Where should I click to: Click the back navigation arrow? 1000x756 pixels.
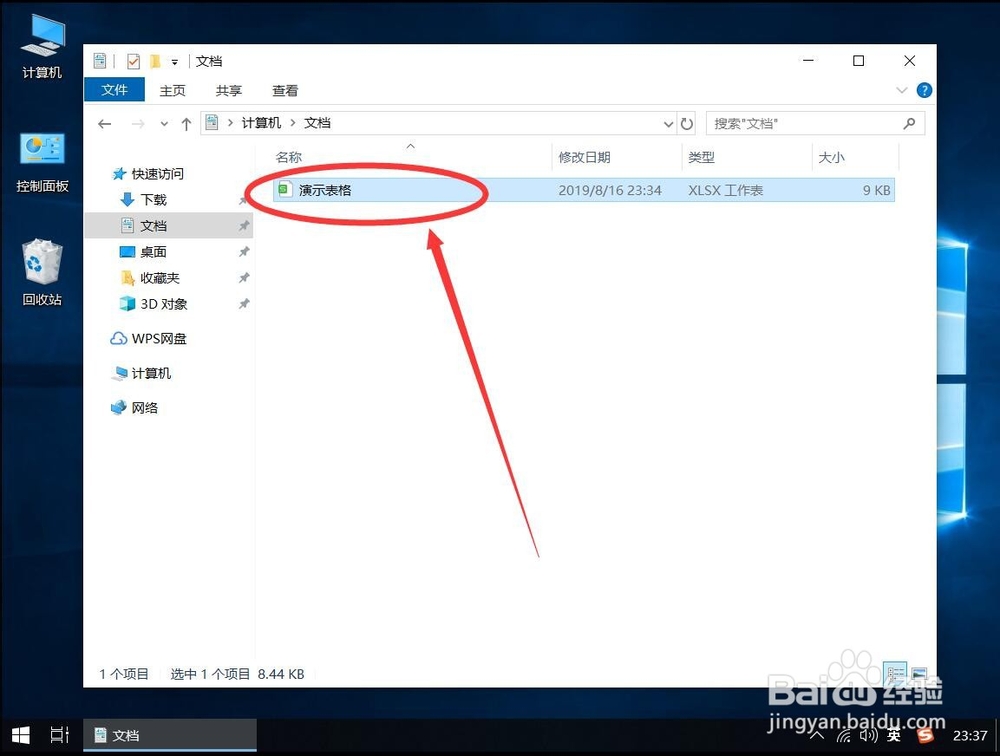[x=105, y=122]
